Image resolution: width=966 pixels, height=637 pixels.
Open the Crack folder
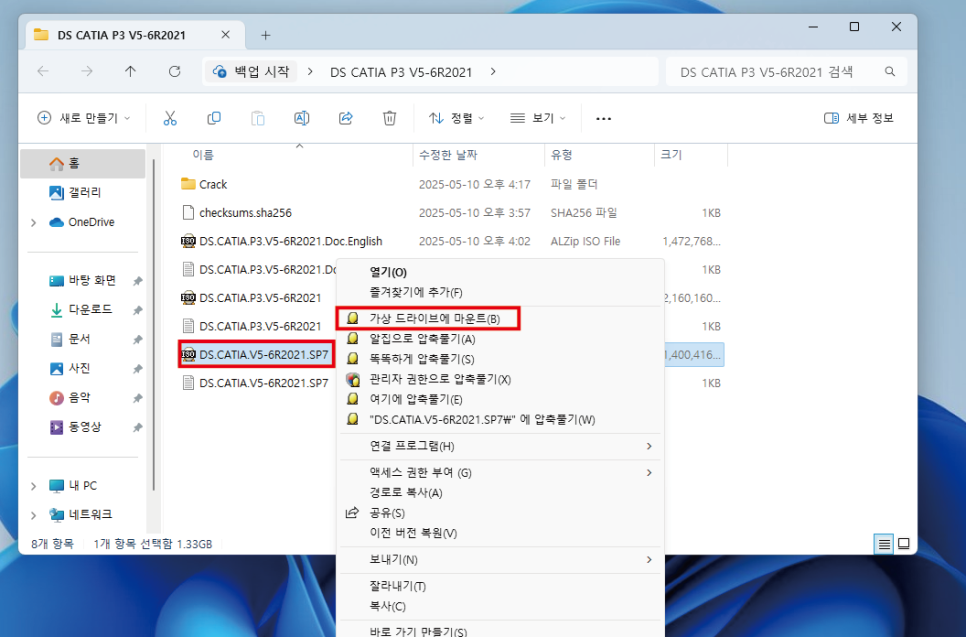tap(213, 184)
